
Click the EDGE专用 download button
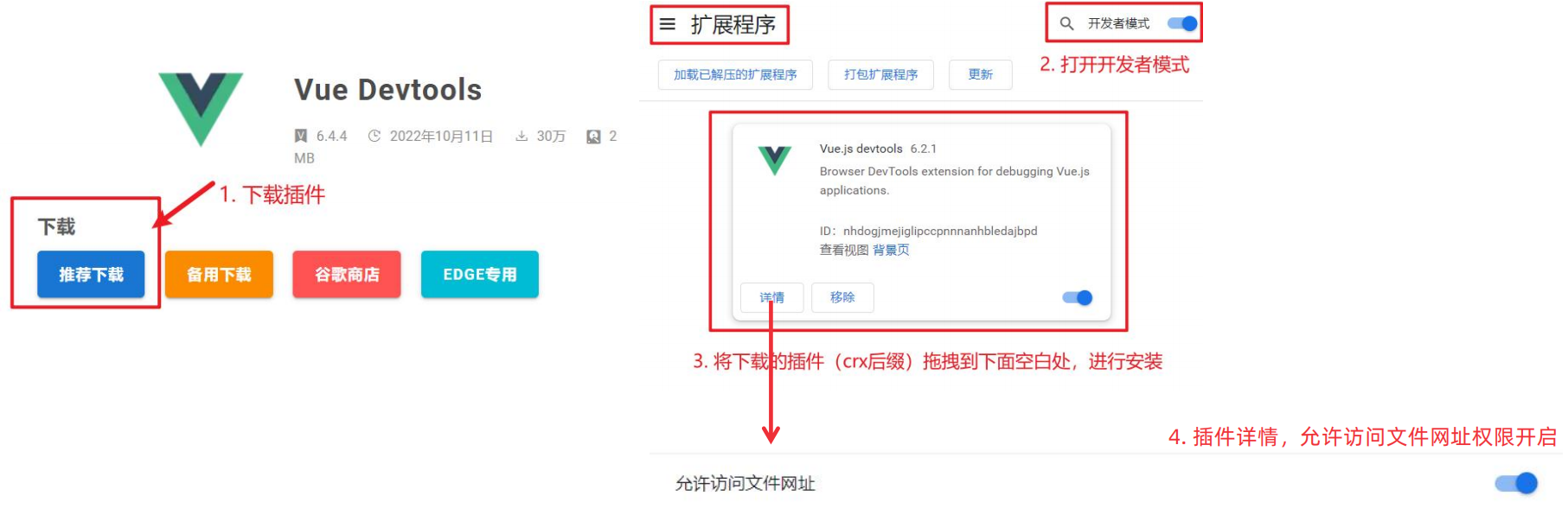click(x=480, y=274)
